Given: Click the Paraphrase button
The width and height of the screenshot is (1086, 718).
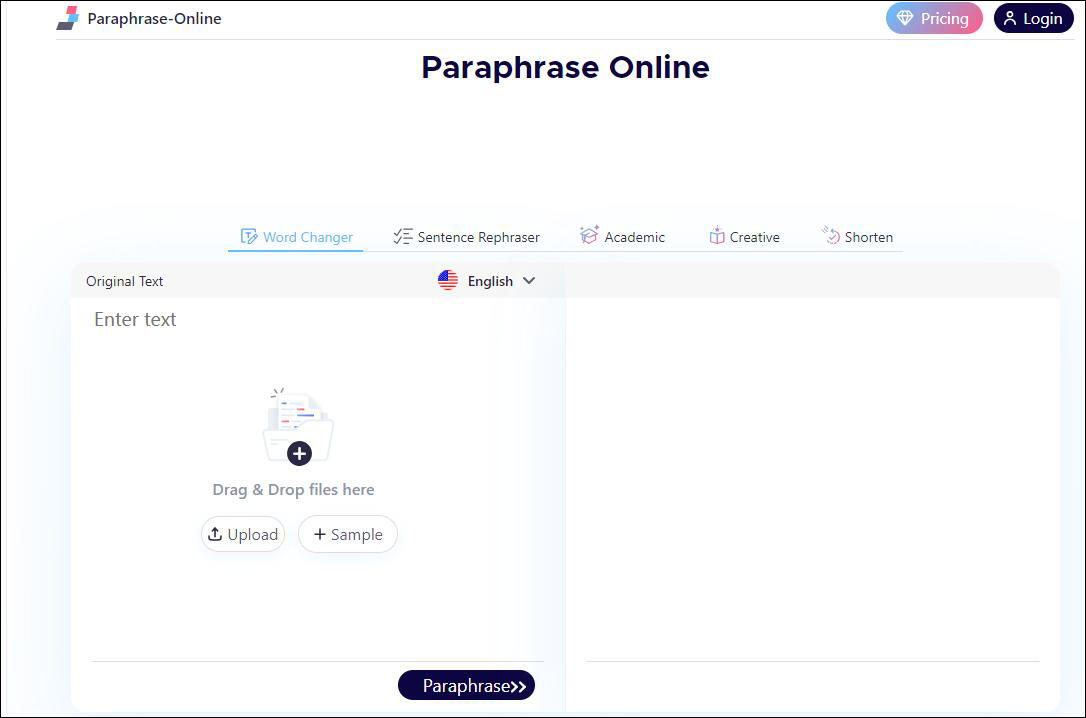Looking at the screenshot, I should click(x=466, y=685).
